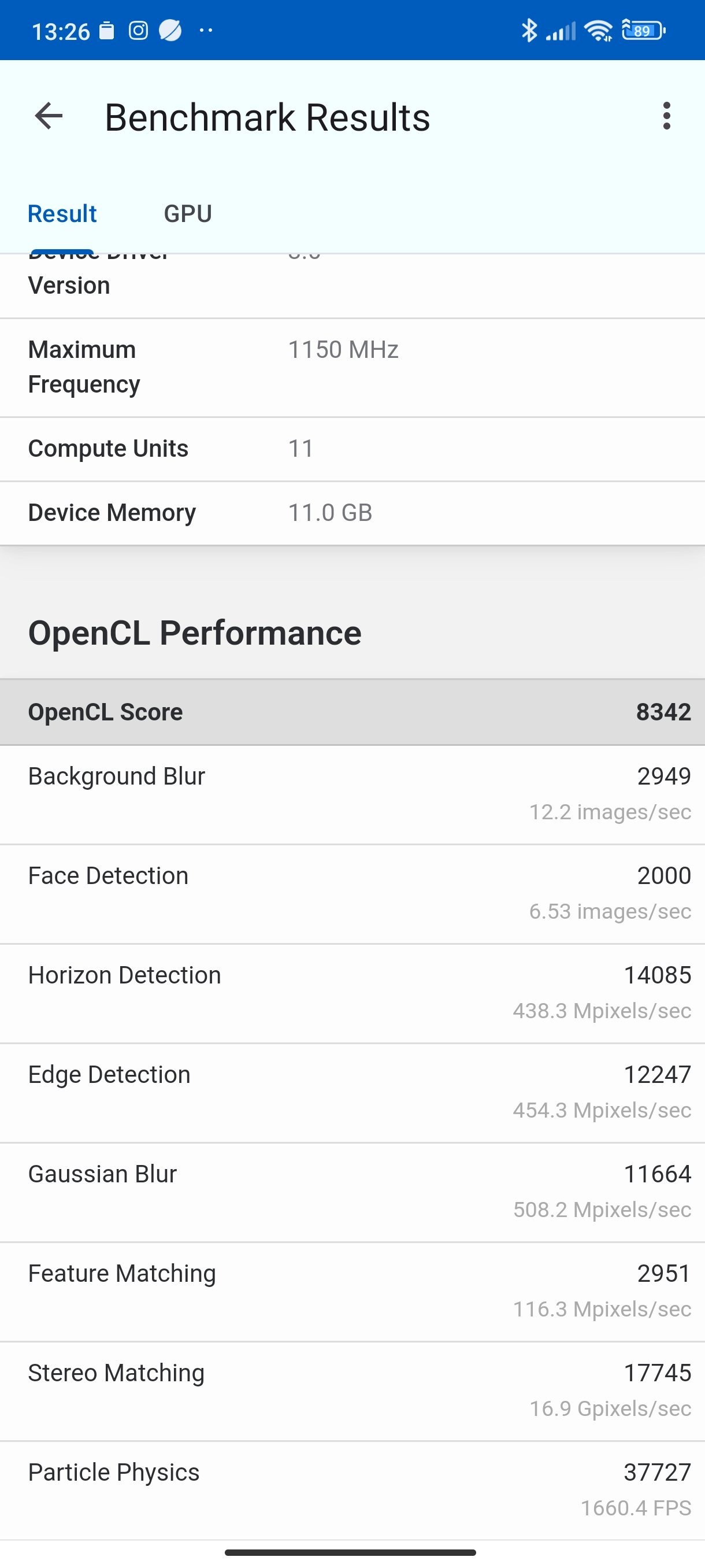
Task: Open the three-dot overflow menu
Action: [667, 116]
